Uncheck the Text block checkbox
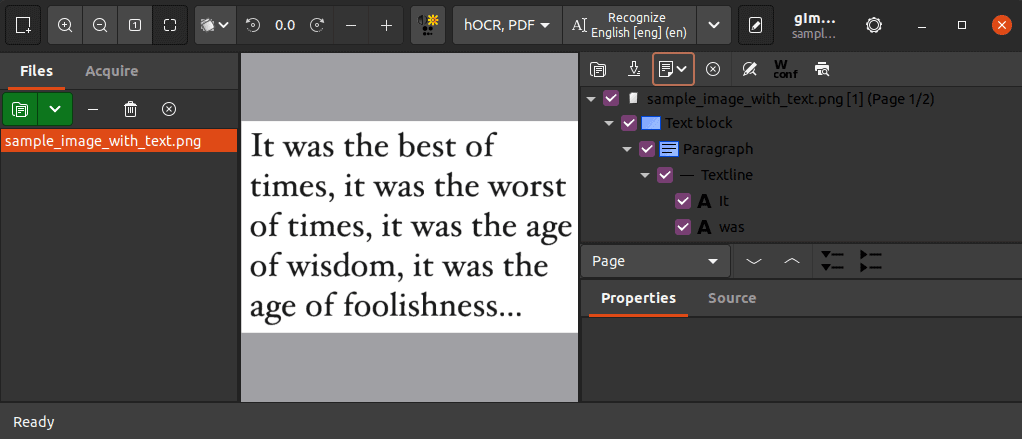 [629, 124]
